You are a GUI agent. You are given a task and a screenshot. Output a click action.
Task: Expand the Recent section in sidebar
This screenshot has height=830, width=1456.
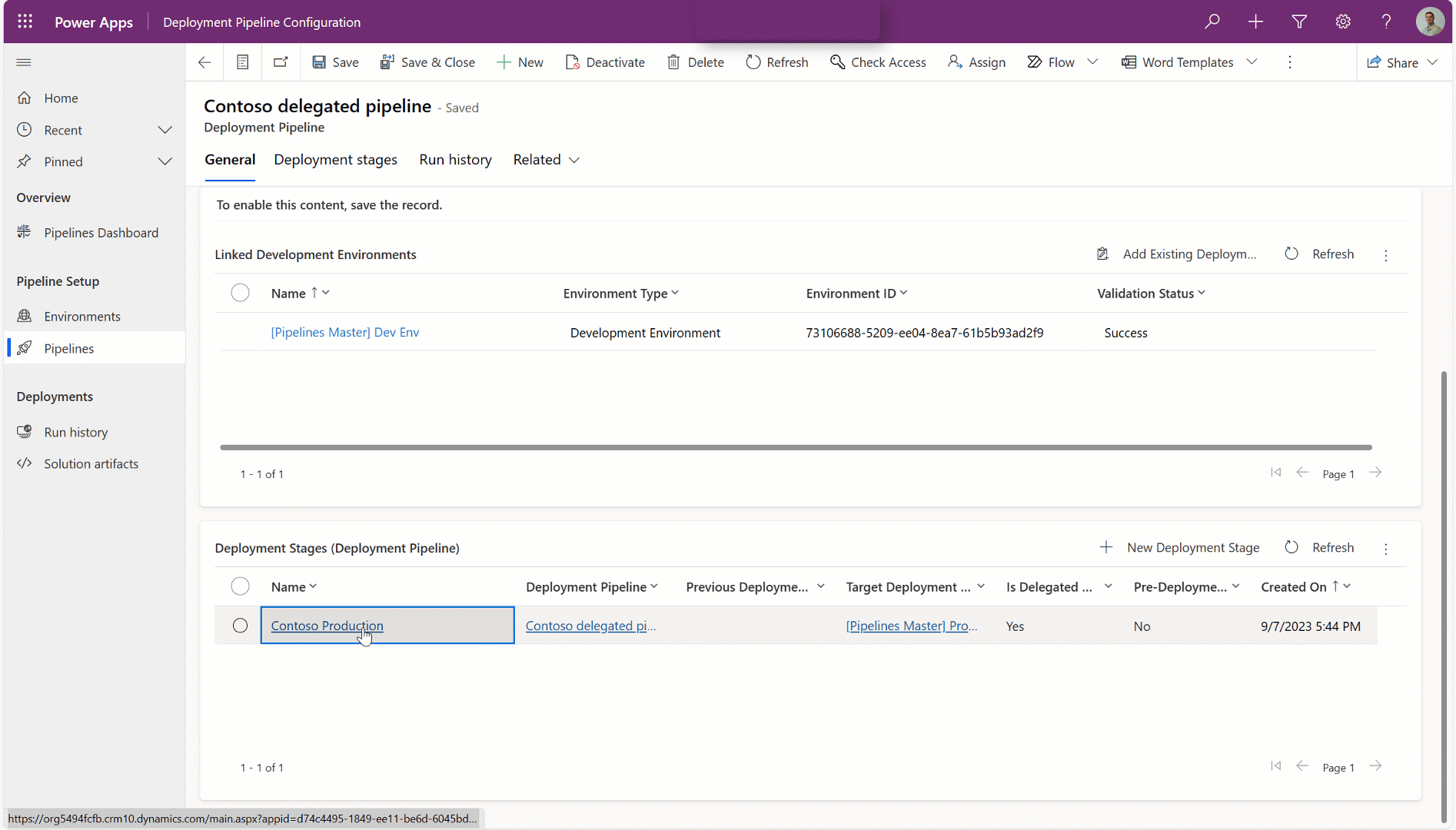point(165,130)
